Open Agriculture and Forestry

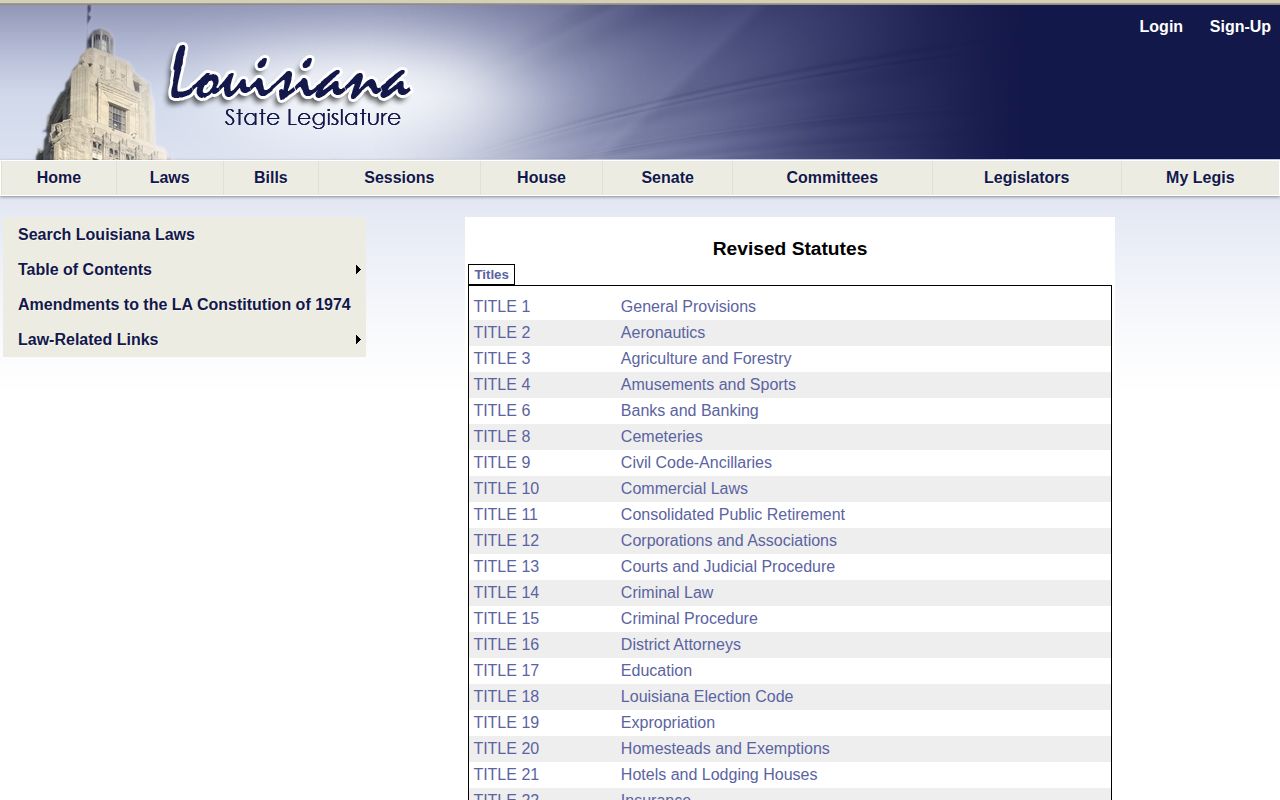(706, 359)
